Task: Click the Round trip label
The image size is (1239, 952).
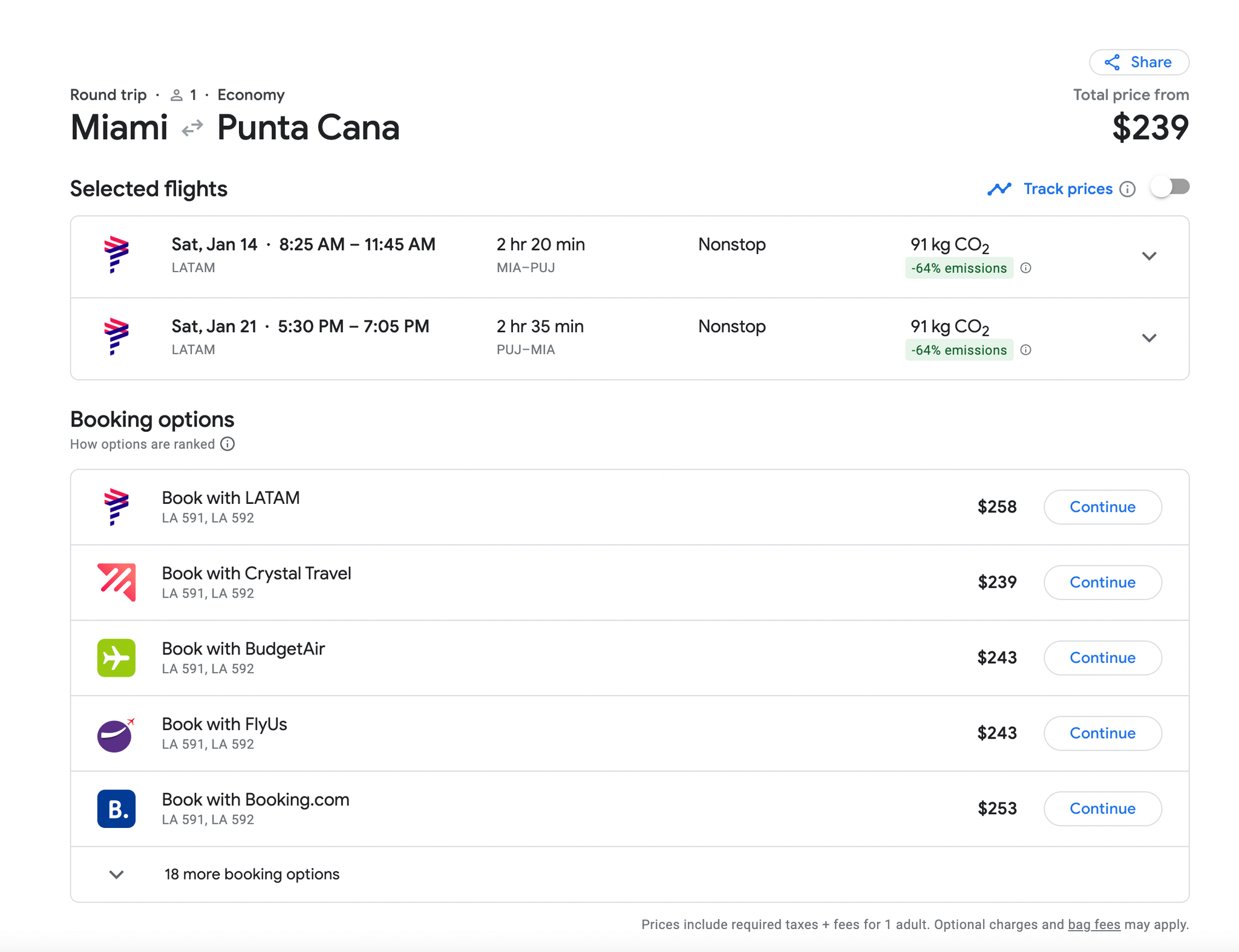Action: (108, 95)
